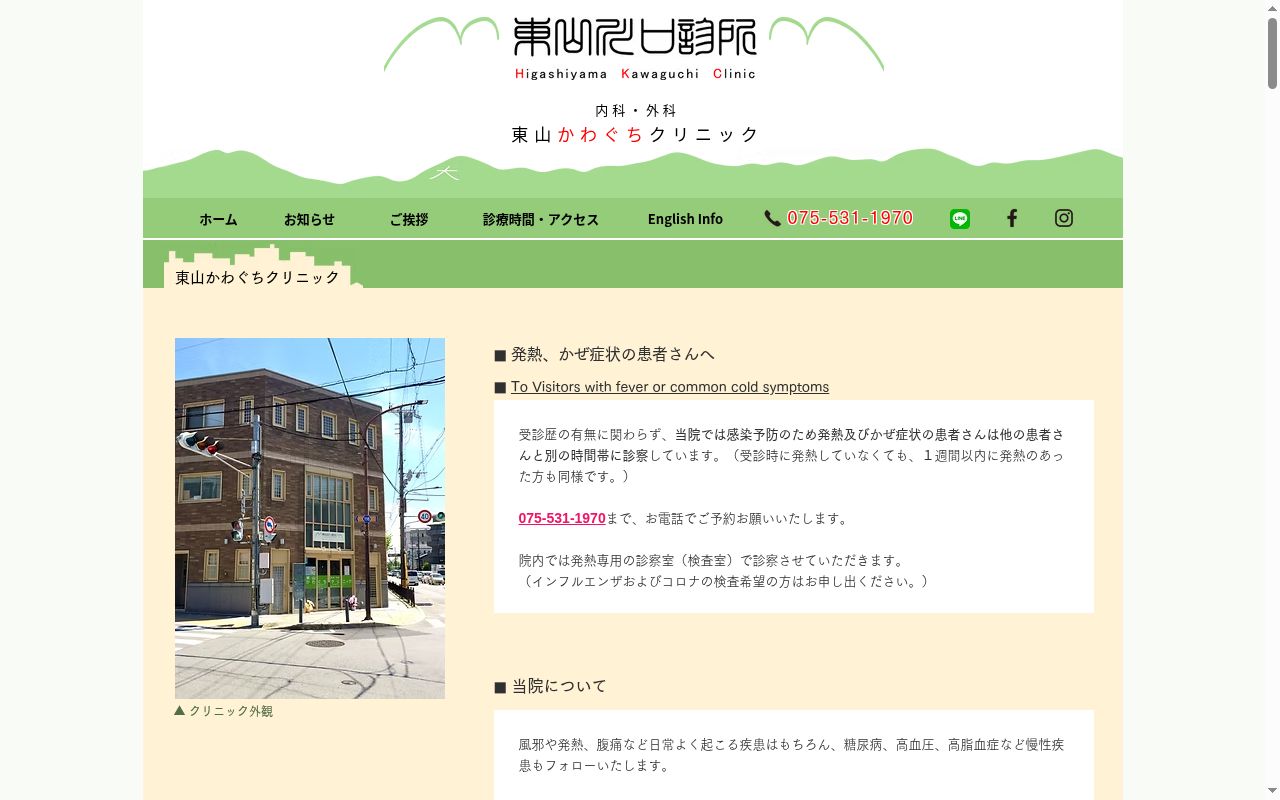Click 東山かわぐちクリニック header title text
This screenshot has height=800, width=1280.
click(x=636, y=134)
